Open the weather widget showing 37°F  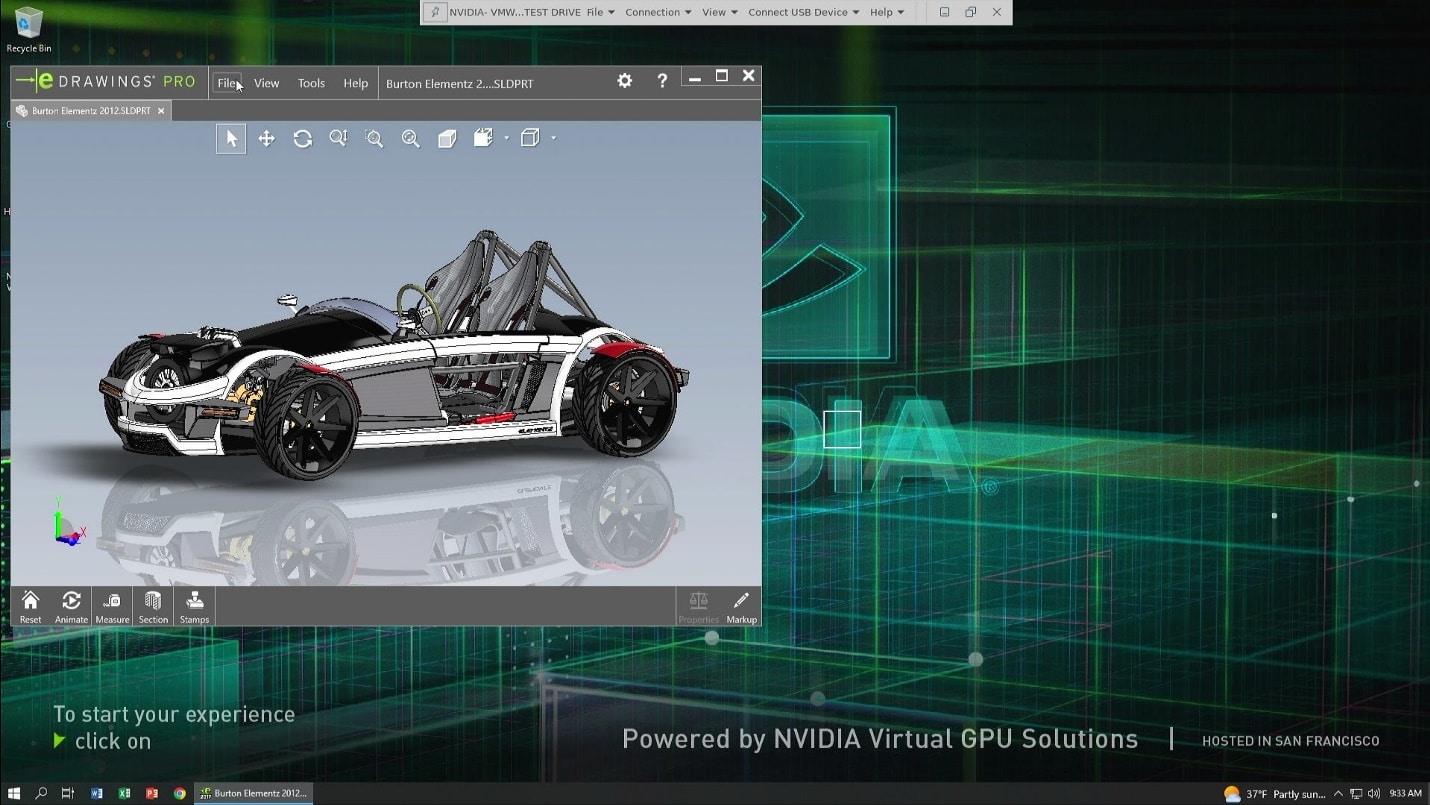tap(1275, 794)
